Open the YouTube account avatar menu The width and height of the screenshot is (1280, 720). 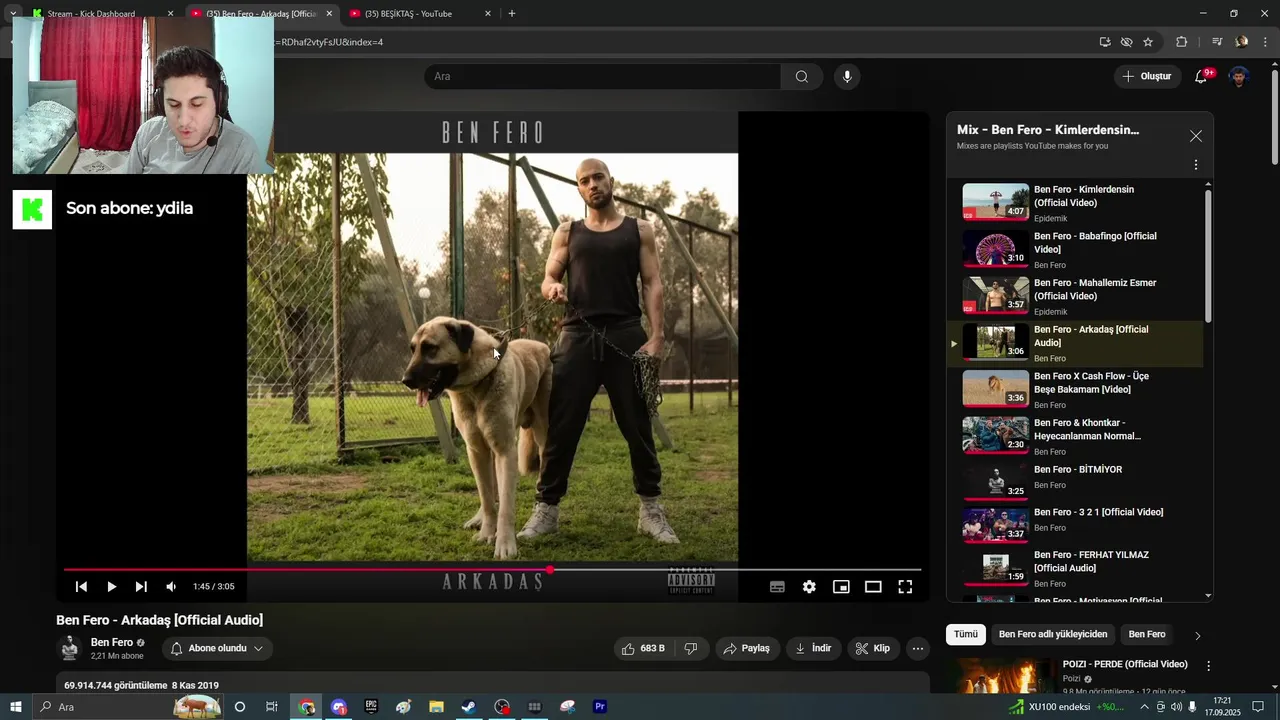tap(1239, 77)
